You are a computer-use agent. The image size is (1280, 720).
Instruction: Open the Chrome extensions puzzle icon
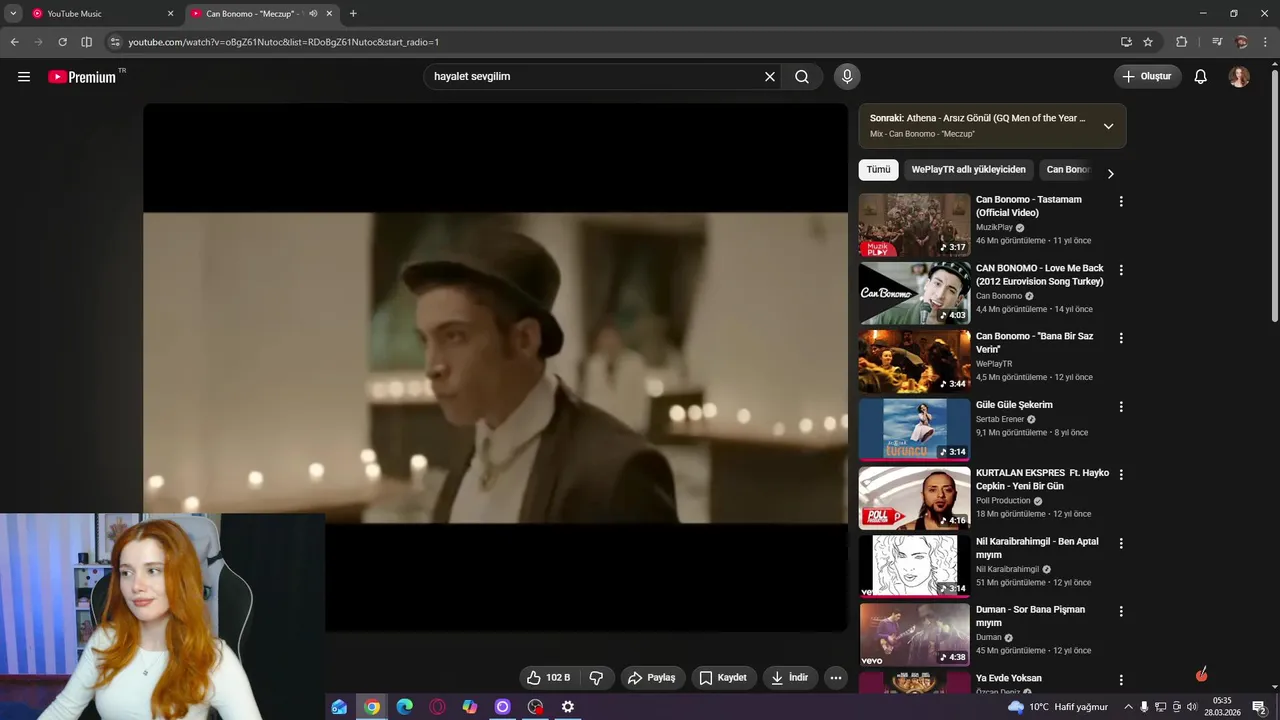(1182, 42)
